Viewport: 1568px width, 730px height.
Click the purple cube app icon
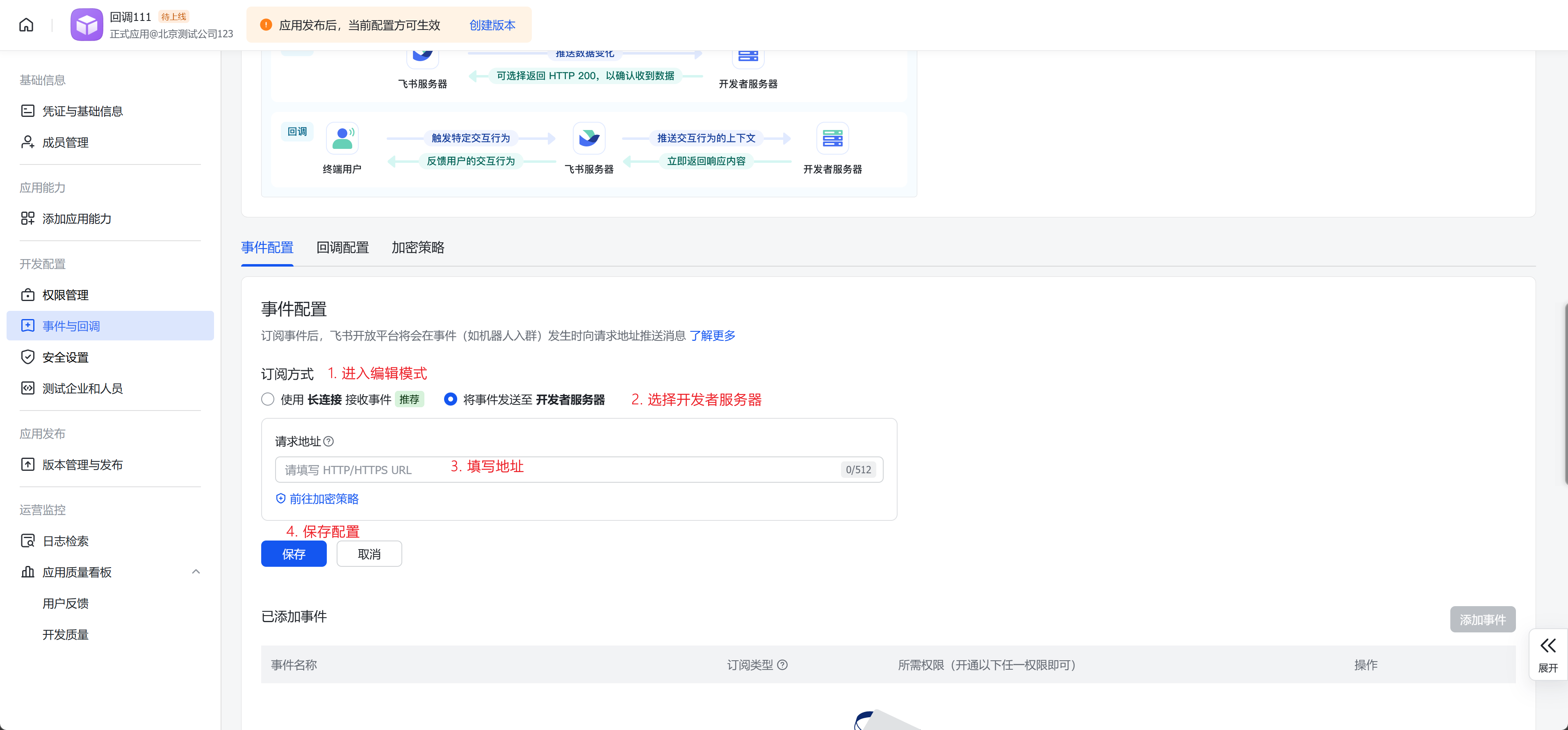[87, 25]
